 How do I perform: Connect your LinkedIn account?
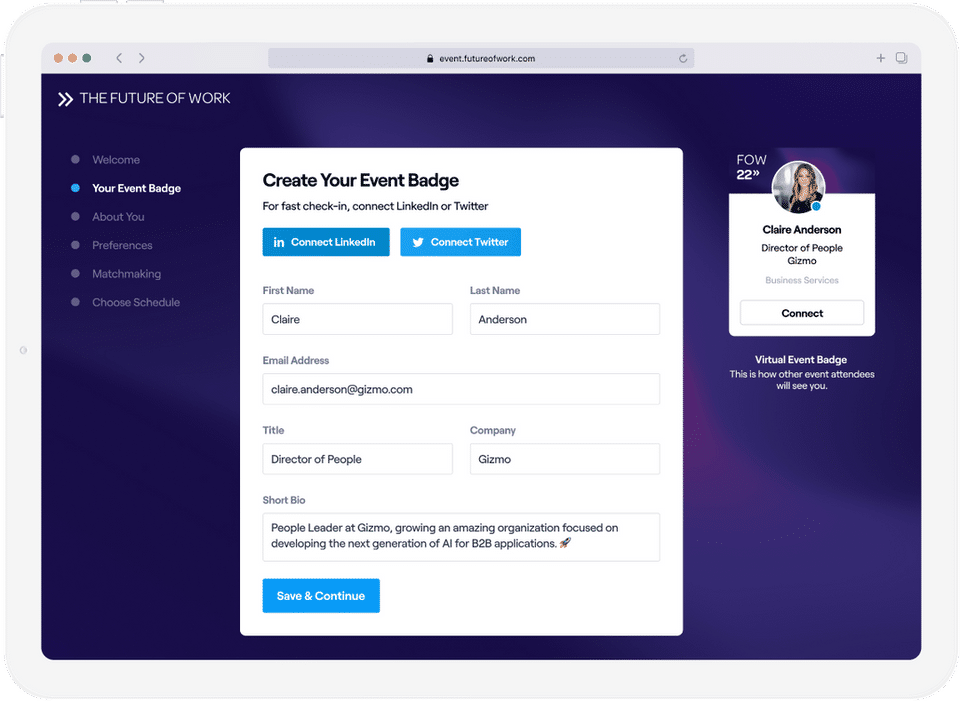pos(326,242)
